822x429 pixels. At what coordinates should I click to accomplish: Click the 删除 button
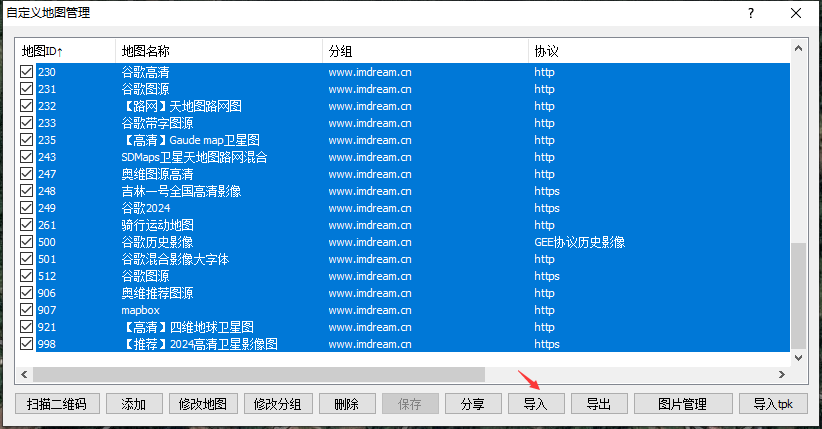click(x=347, y=404)
